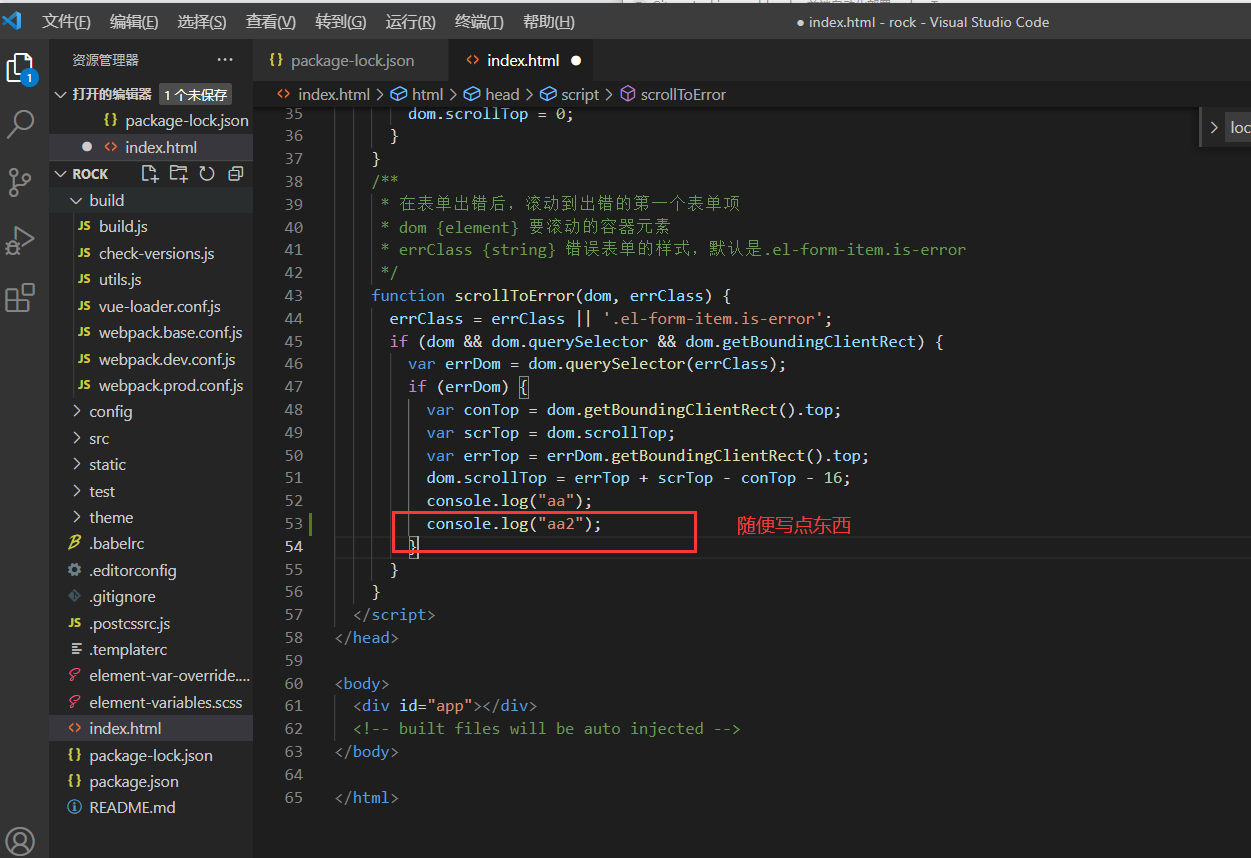Click head breadcrumb item
The image size is (1251, 858).
491,94
